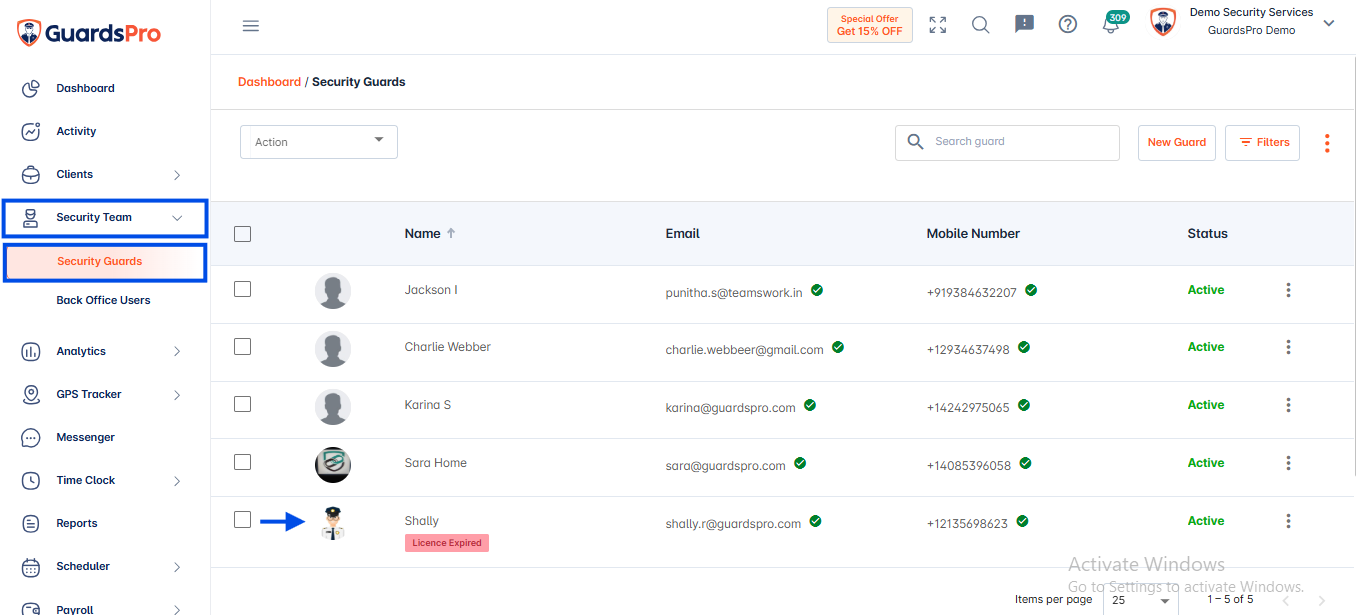Click the Payroll icon in sidebar
The image size is (1356, 615).
coord(31,608)
